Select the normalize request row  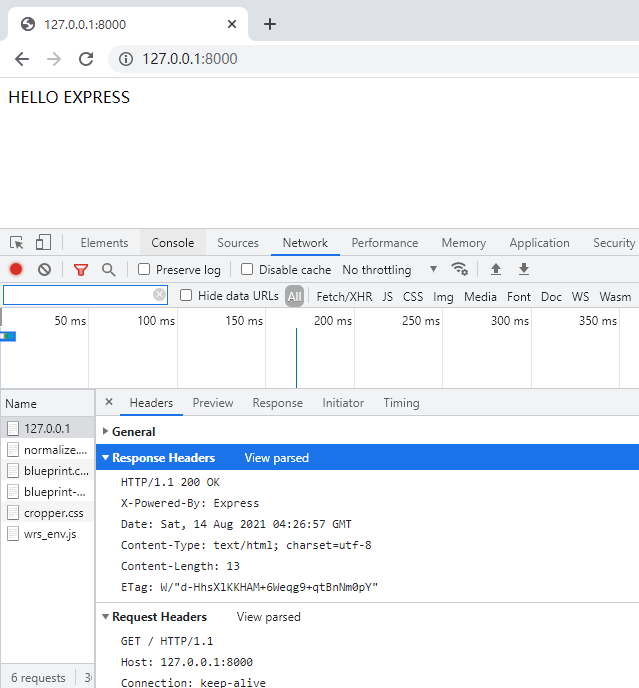(x=47, y=450)
